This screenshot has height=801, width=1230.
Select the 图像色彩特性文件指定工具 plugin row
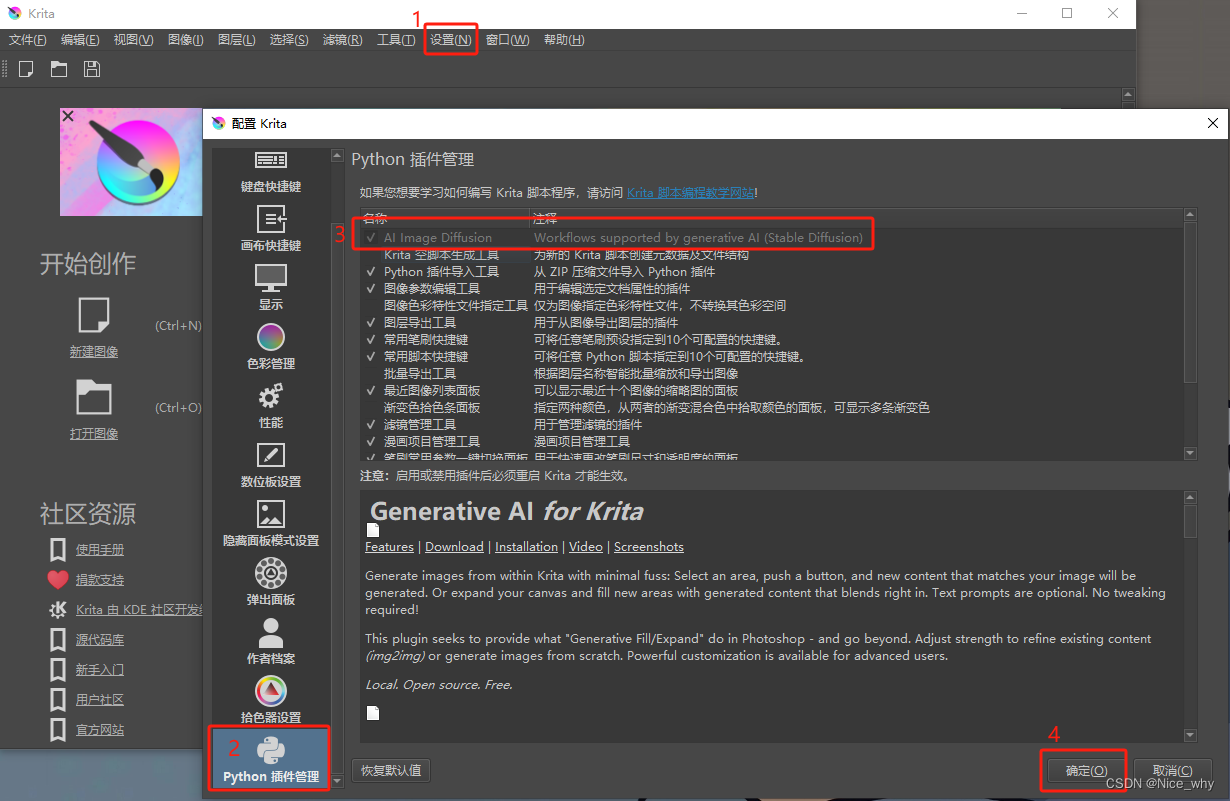[771, 306]
